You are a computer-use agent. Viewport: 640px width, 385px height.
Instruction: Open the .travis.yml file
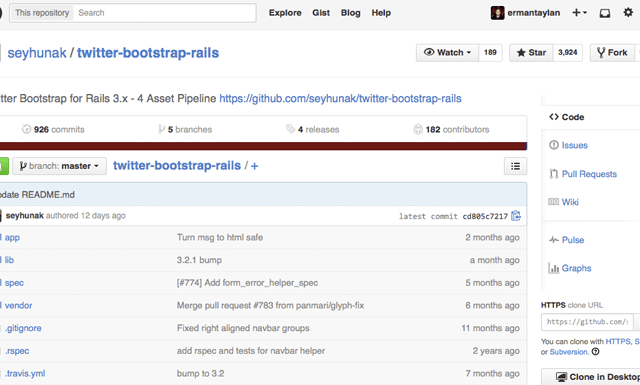point(25,374)
